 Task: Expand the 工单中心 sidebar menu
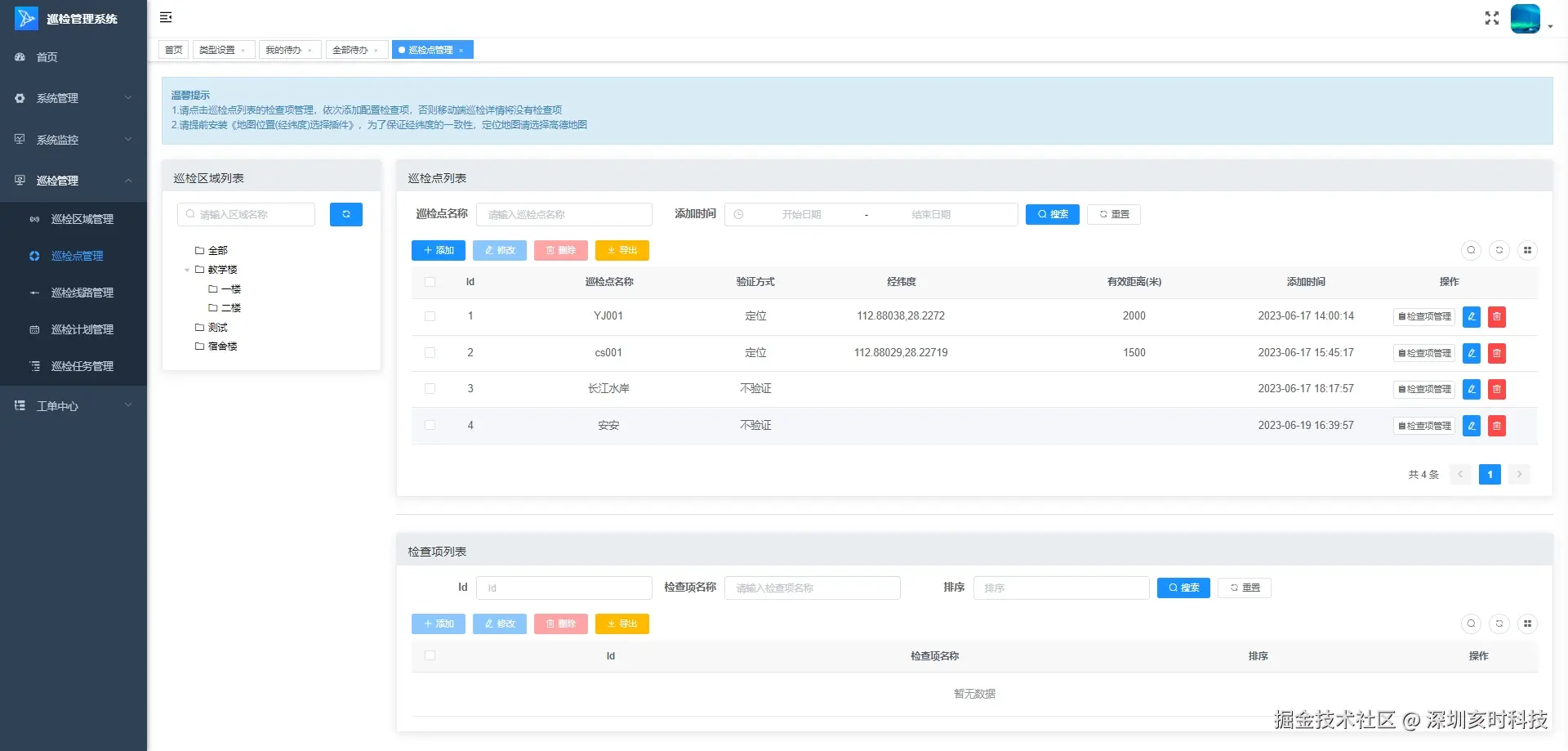pyautogui.click(x=73, y=405)
